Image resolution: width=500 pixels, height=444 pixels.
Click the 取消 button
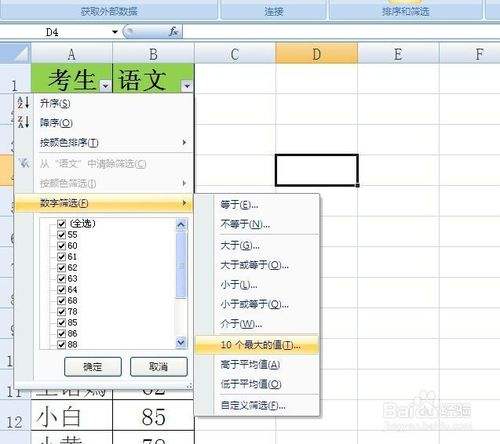click(x=159, y=367)
